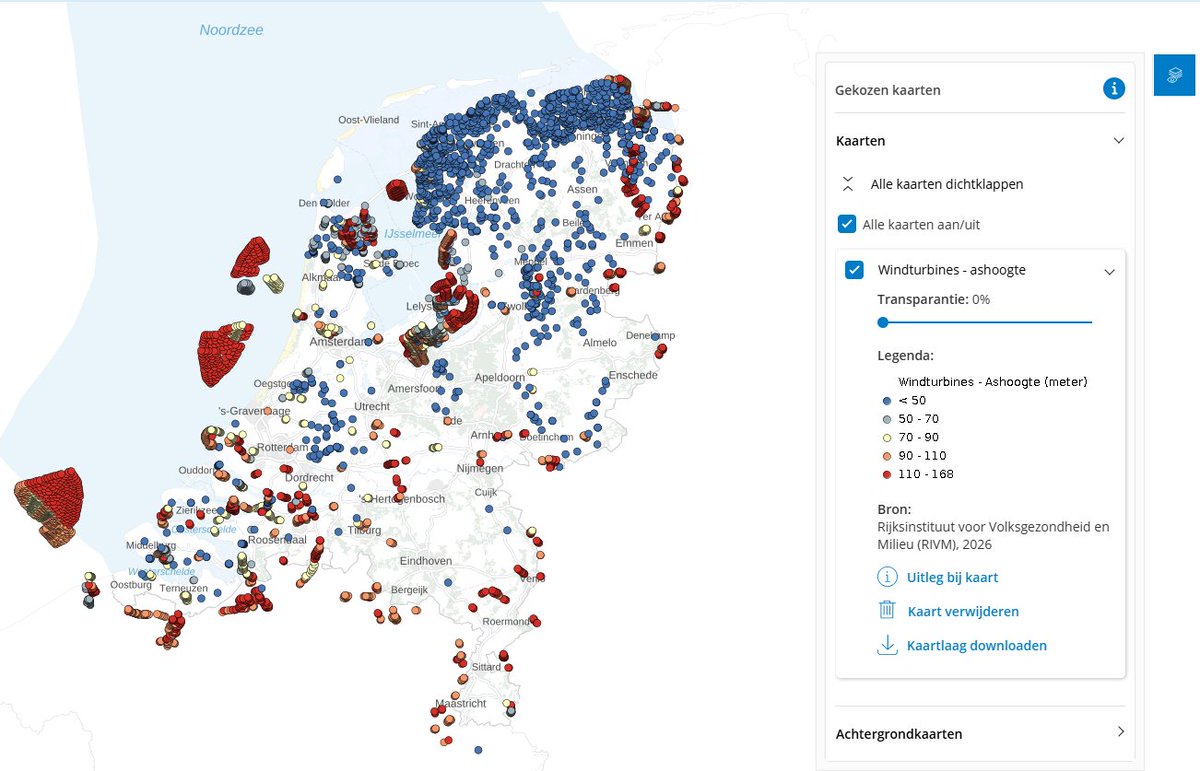
Task: Click the collapse-all icon beside Alle kaarten dichtklappen
Action: pos(847,183)
